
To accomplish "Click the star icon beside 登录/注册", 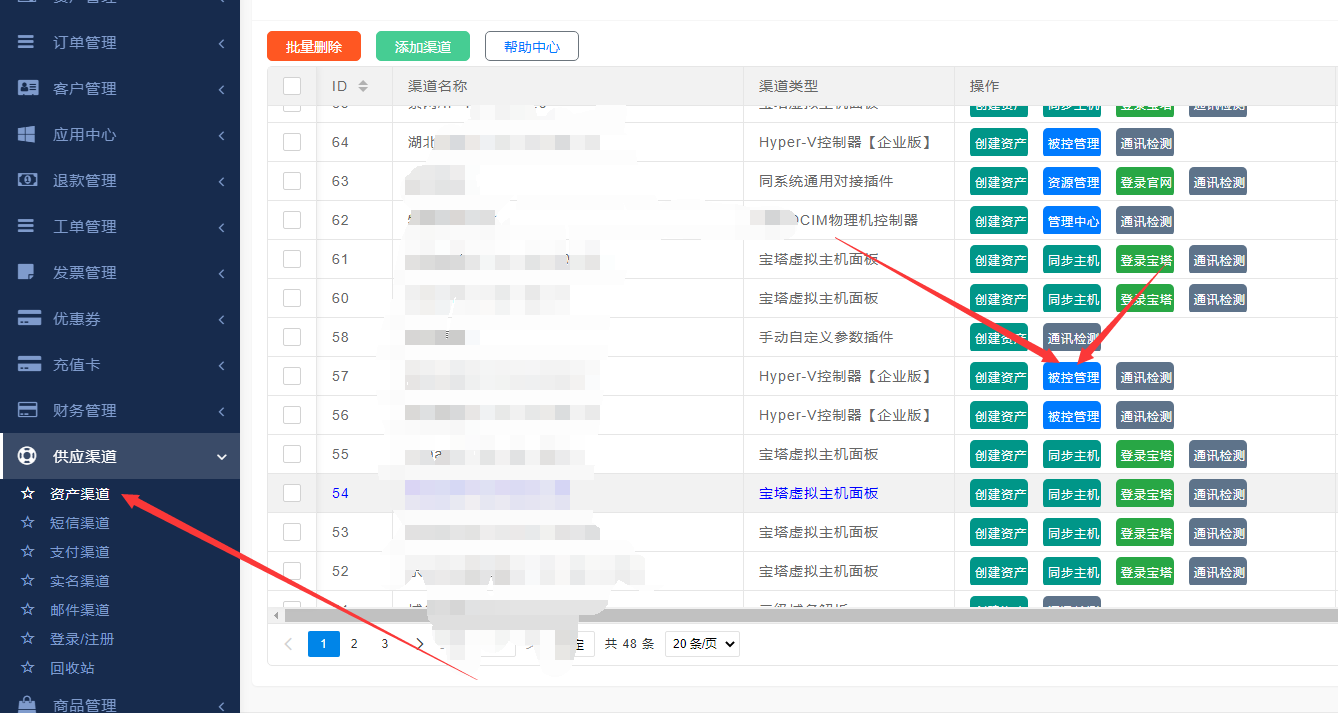I will coord(28,638).
